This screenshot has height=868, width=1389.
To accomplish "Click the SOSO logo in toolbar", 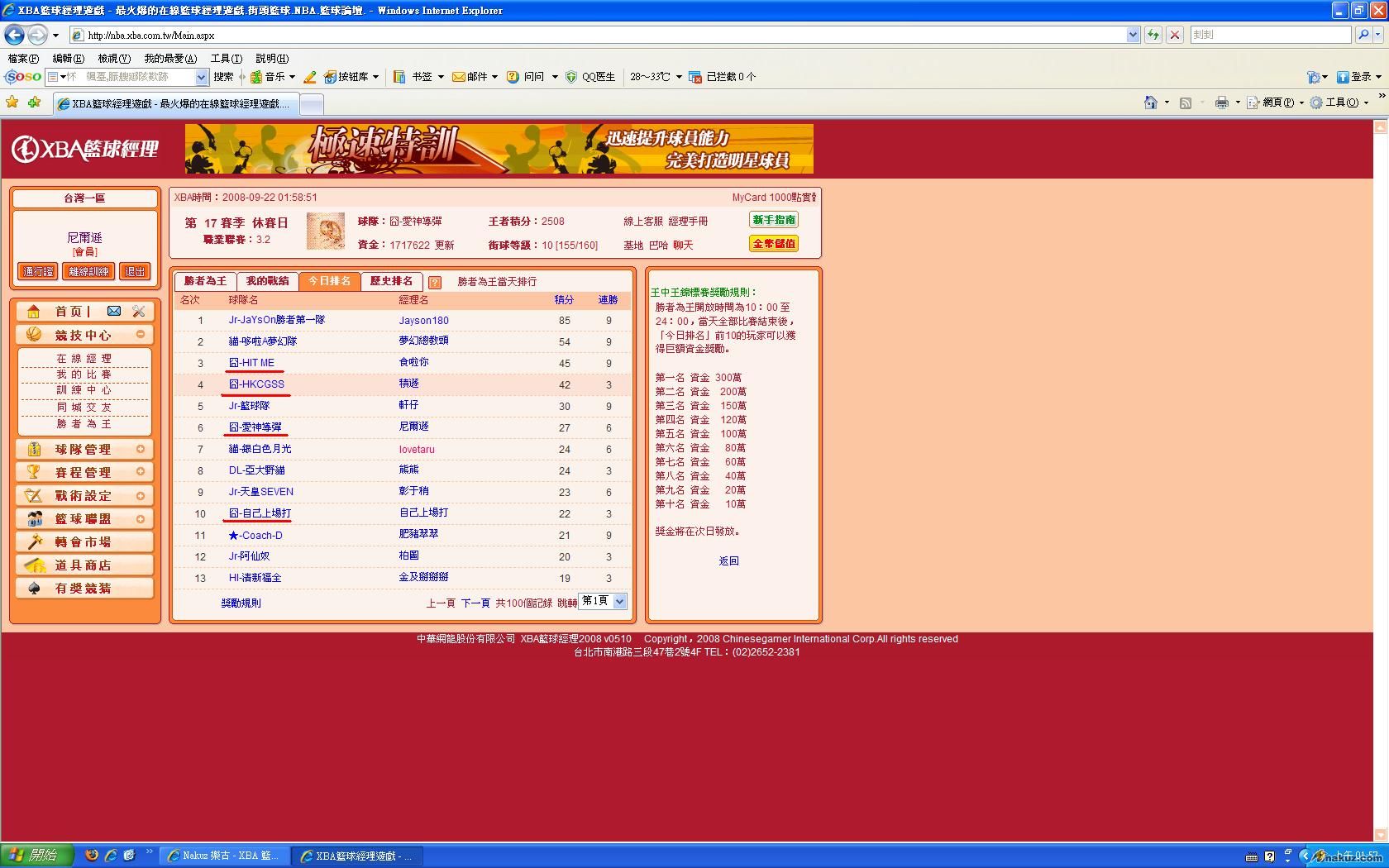I will coord(22,77).
